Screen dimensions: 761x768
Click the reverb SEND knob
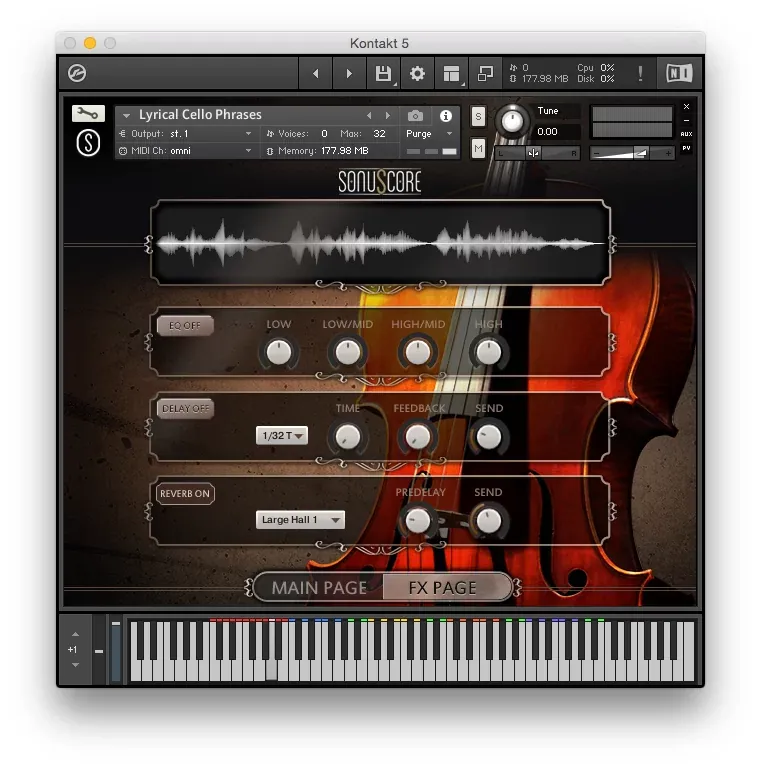(x=488, y=521)
